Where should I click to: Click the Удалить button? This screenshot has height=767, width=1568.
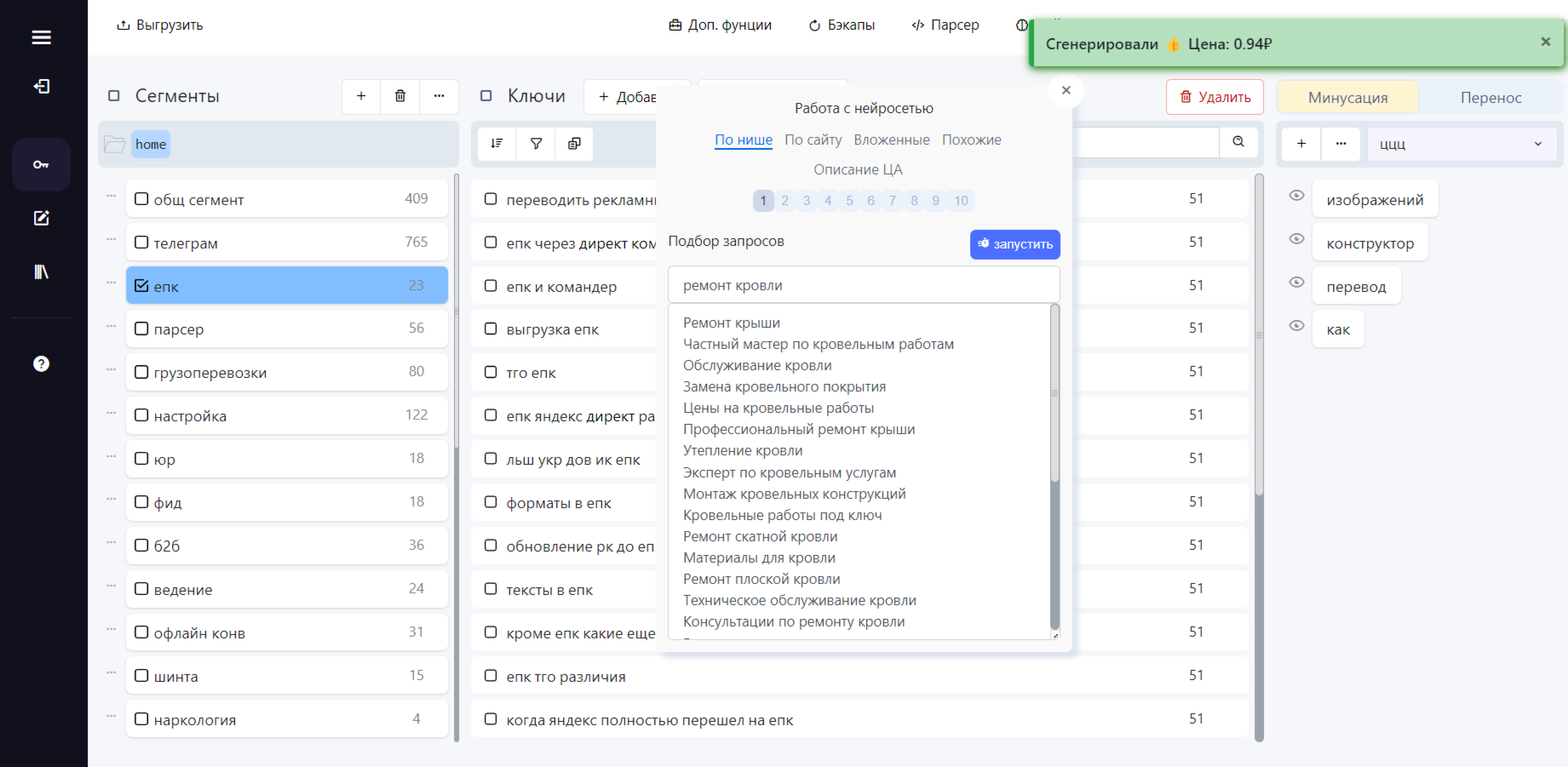1215,97
